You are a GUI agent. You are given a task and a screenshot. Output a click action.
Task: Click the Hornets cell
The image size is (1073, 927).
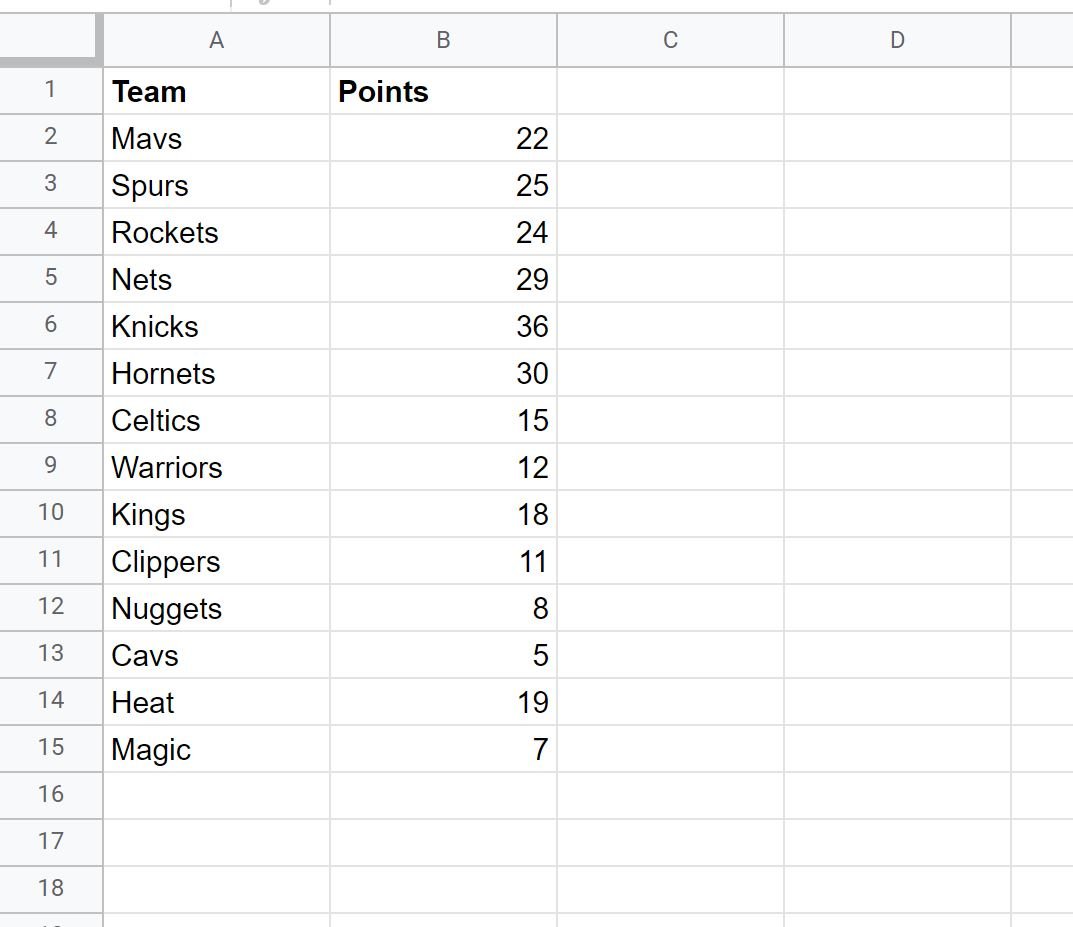pos(216,374)
